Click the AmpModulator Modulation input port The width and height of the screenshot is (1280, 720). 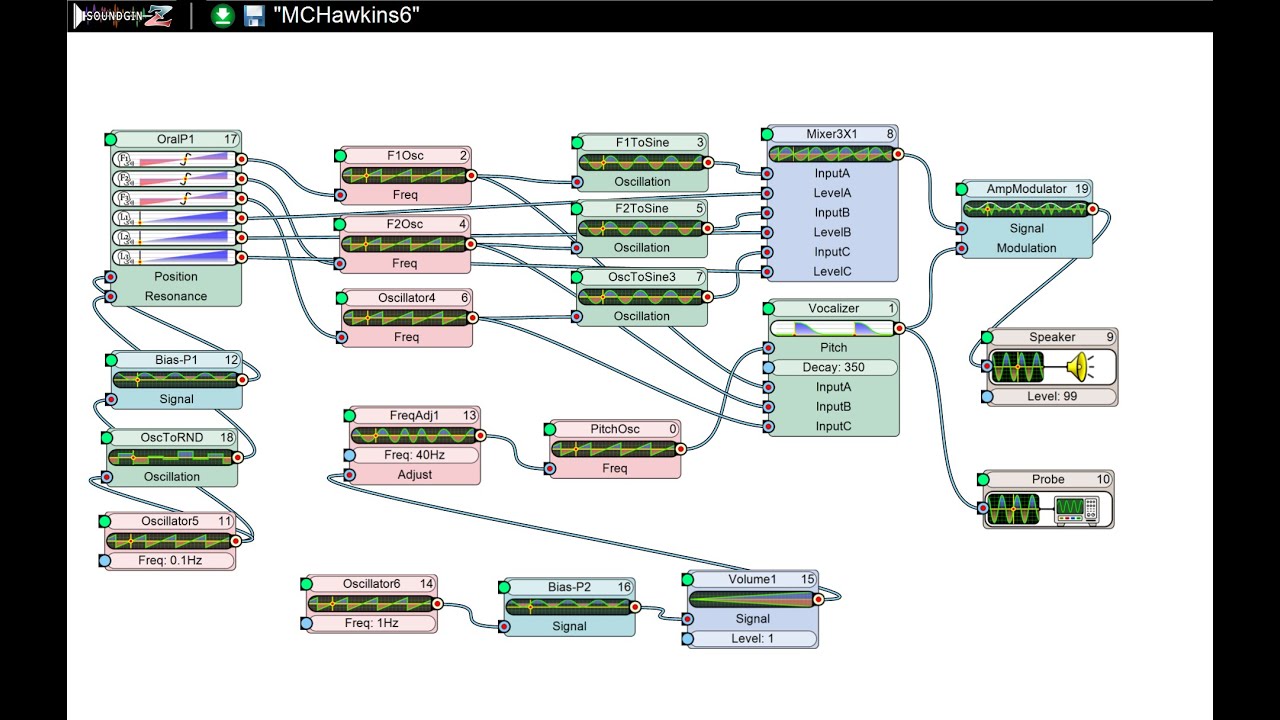(x=961, y=248)
